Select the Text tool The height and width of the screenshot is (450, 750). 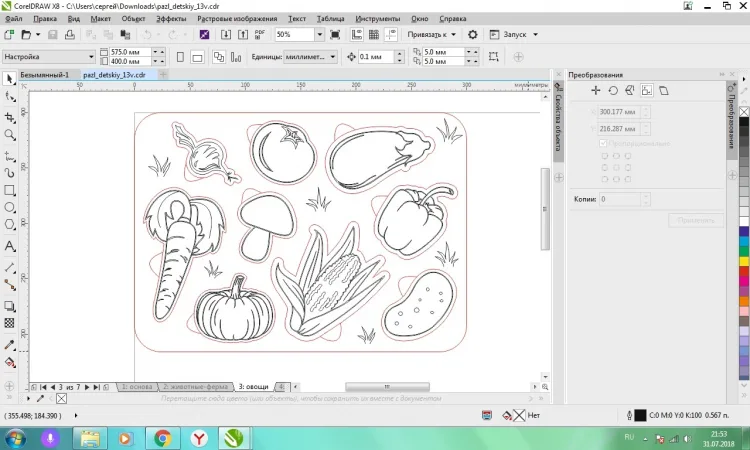point(10,246)
